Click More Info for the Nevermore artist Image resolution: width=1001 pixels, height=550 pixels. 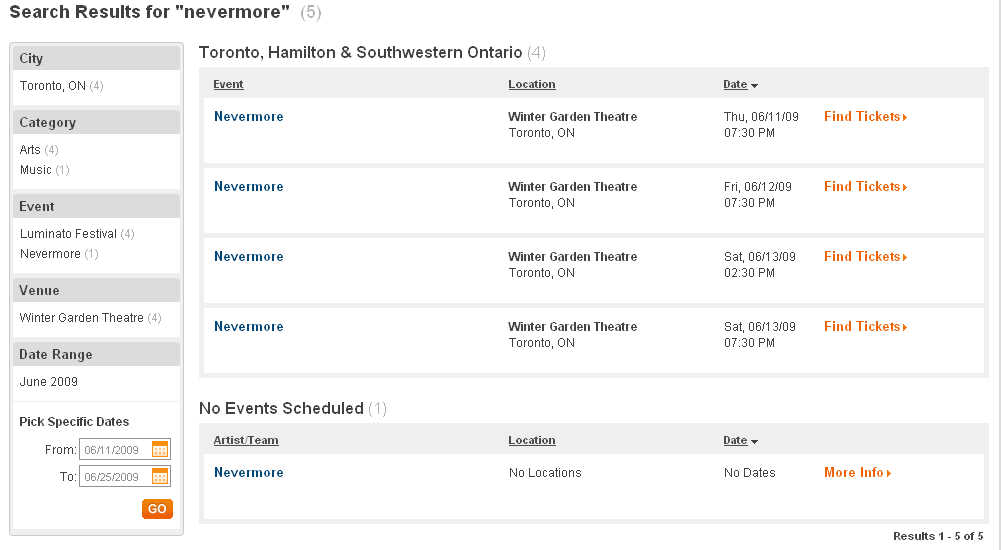click(857, 473)
